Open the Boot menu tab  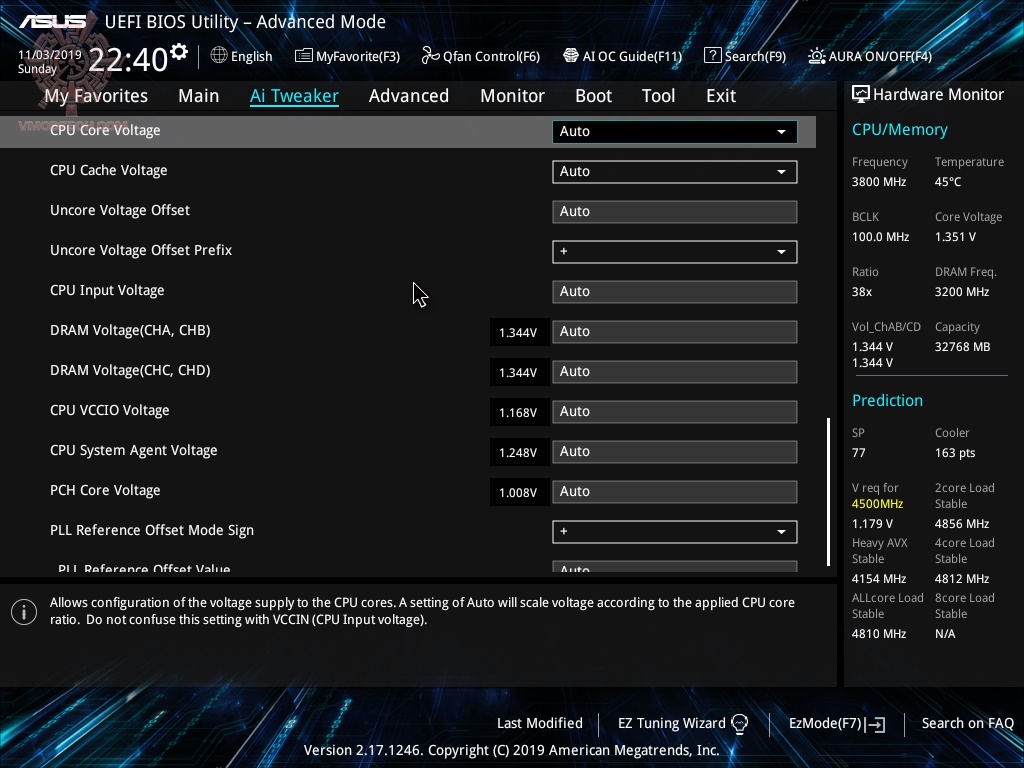(593, 95)
